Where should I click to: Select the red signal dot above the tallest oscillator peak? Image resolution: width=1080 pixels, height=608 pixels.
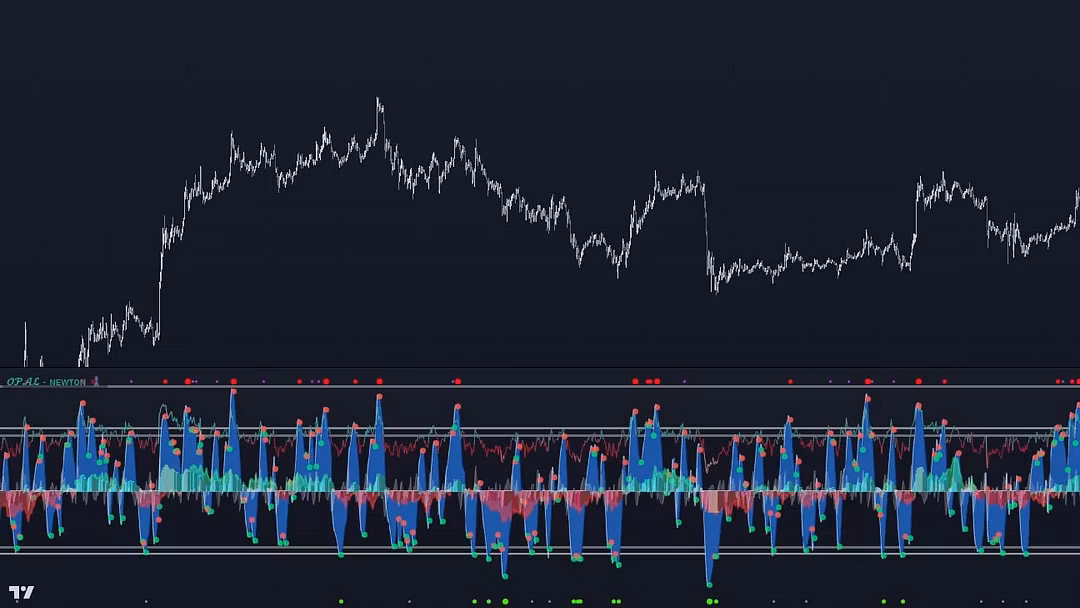pos(233,381)
